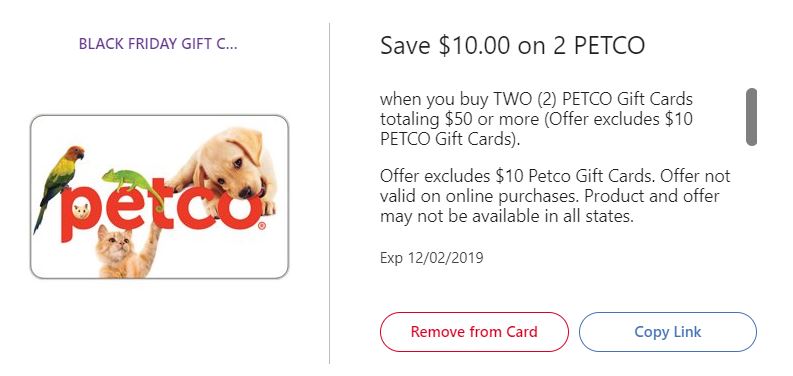Viewport: 793px width, 376px height.
Task: Click the Remove from Card button
Action: point(474,332)
